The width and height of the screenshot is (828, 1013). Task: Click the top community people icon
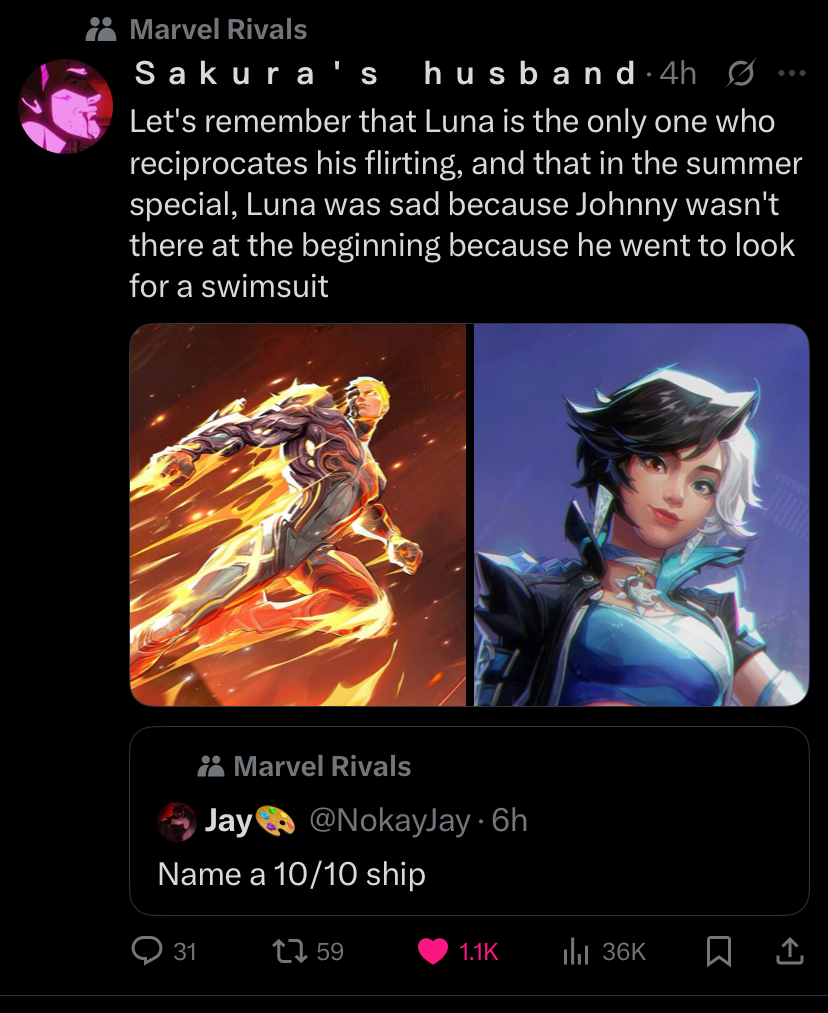(101, 30)
